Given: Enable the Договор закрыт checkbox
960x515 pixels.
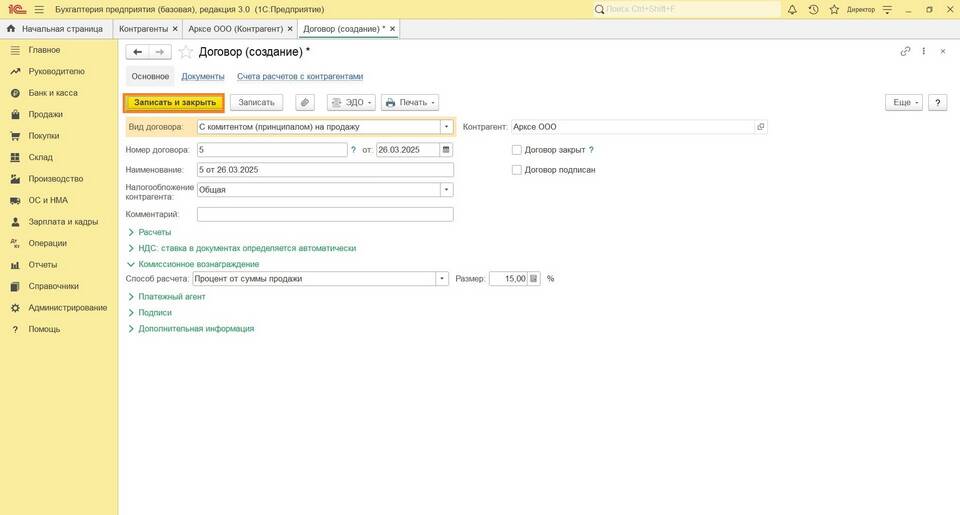Looking at the screenshot, I should 517,150.
